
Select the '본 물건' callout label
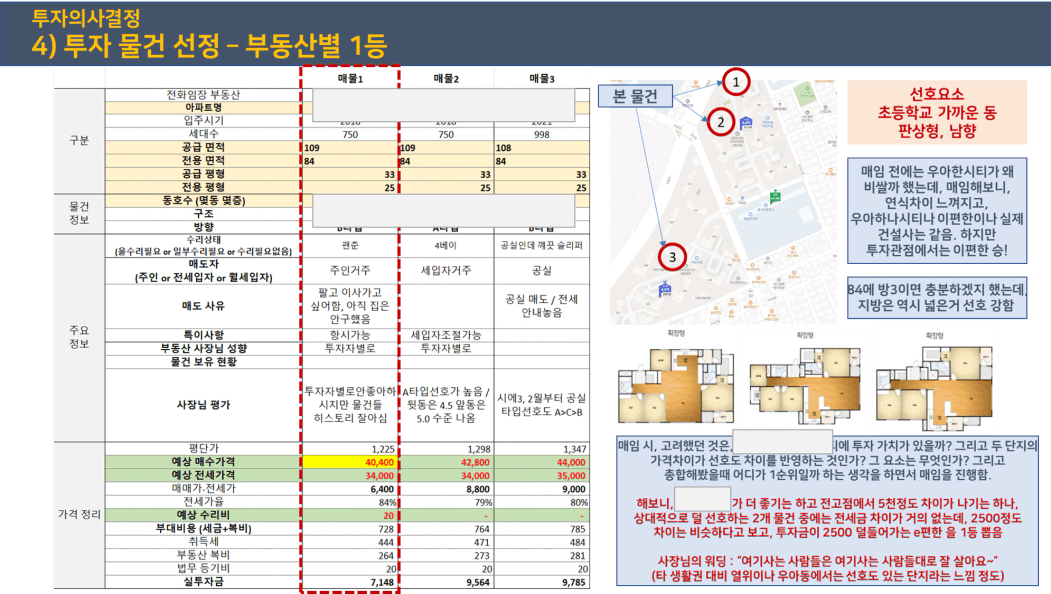tap(635, 97)
